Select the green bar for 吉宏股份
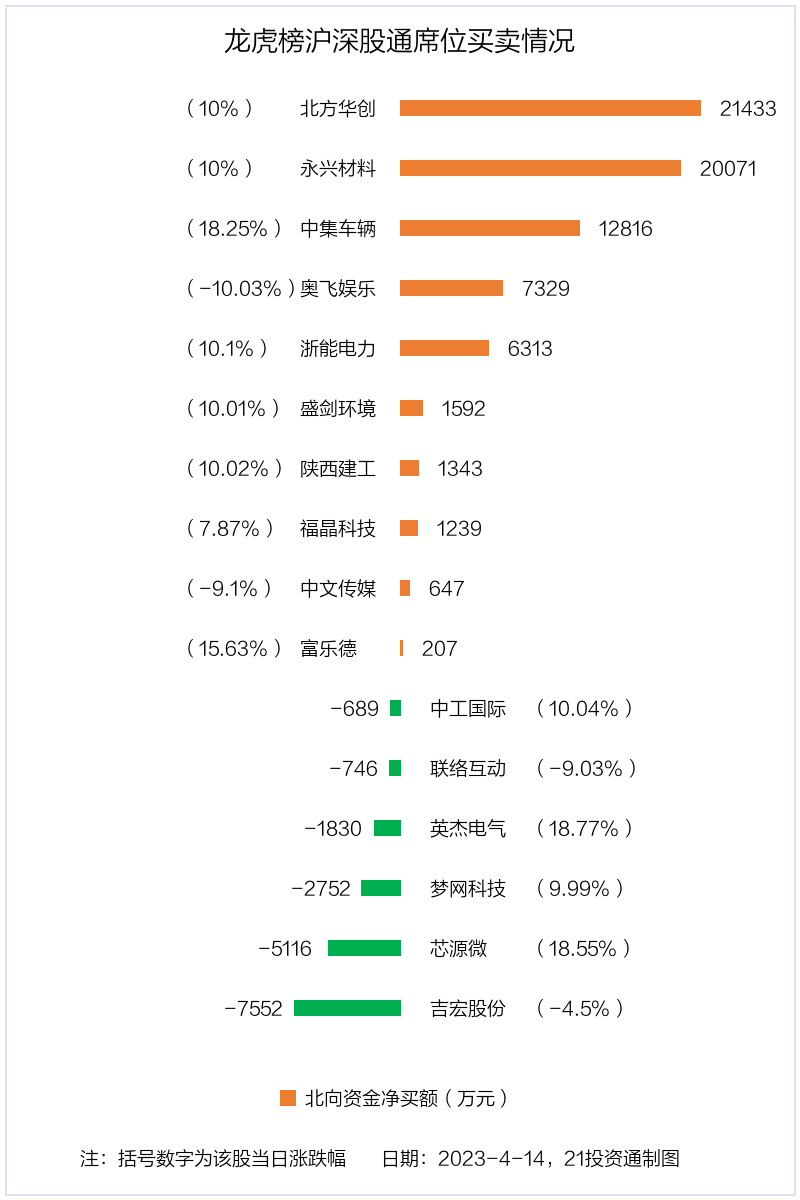Image resolution: width=800 pixels, height=1200 pixels. click(x=347, y=1008)
